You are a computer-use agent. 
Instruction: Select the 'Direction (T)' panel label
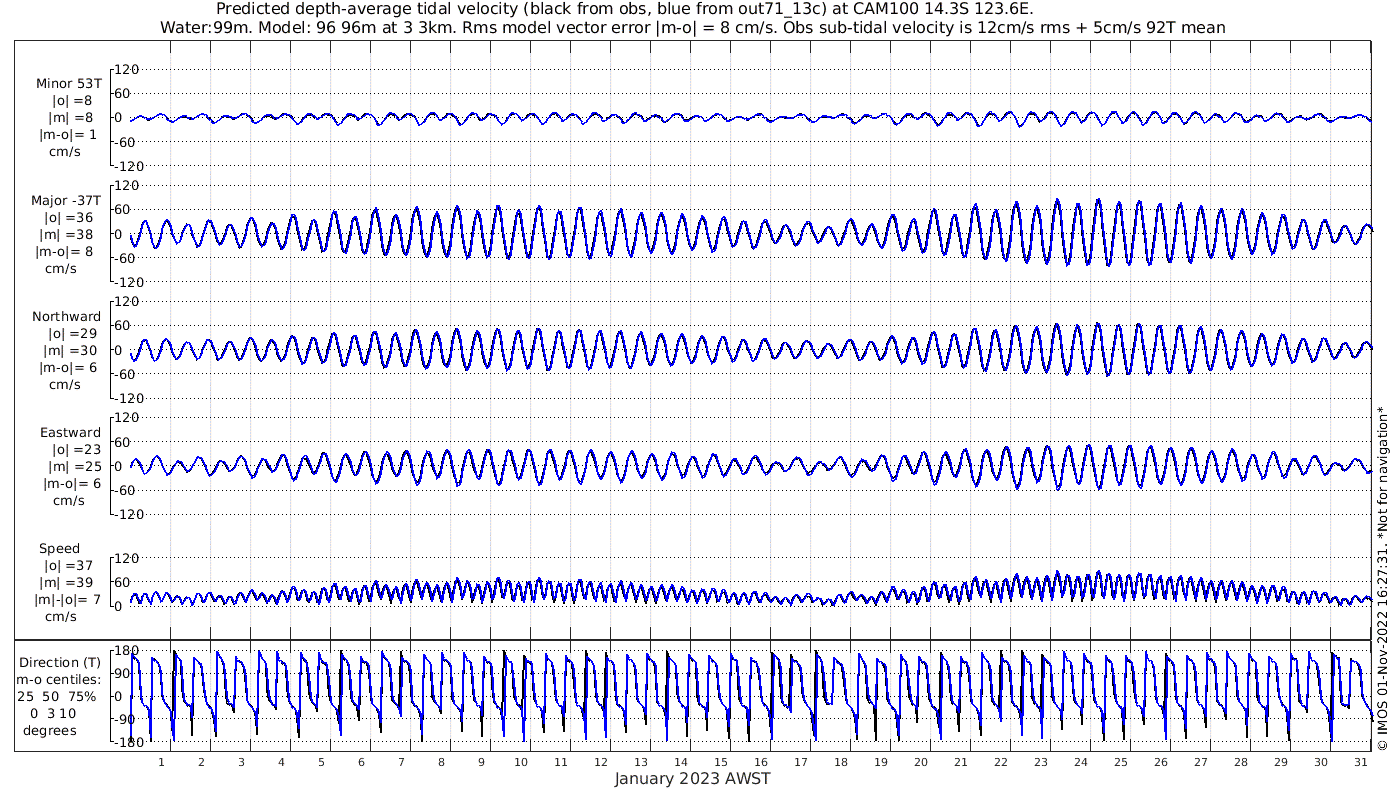tap(60, 663)
